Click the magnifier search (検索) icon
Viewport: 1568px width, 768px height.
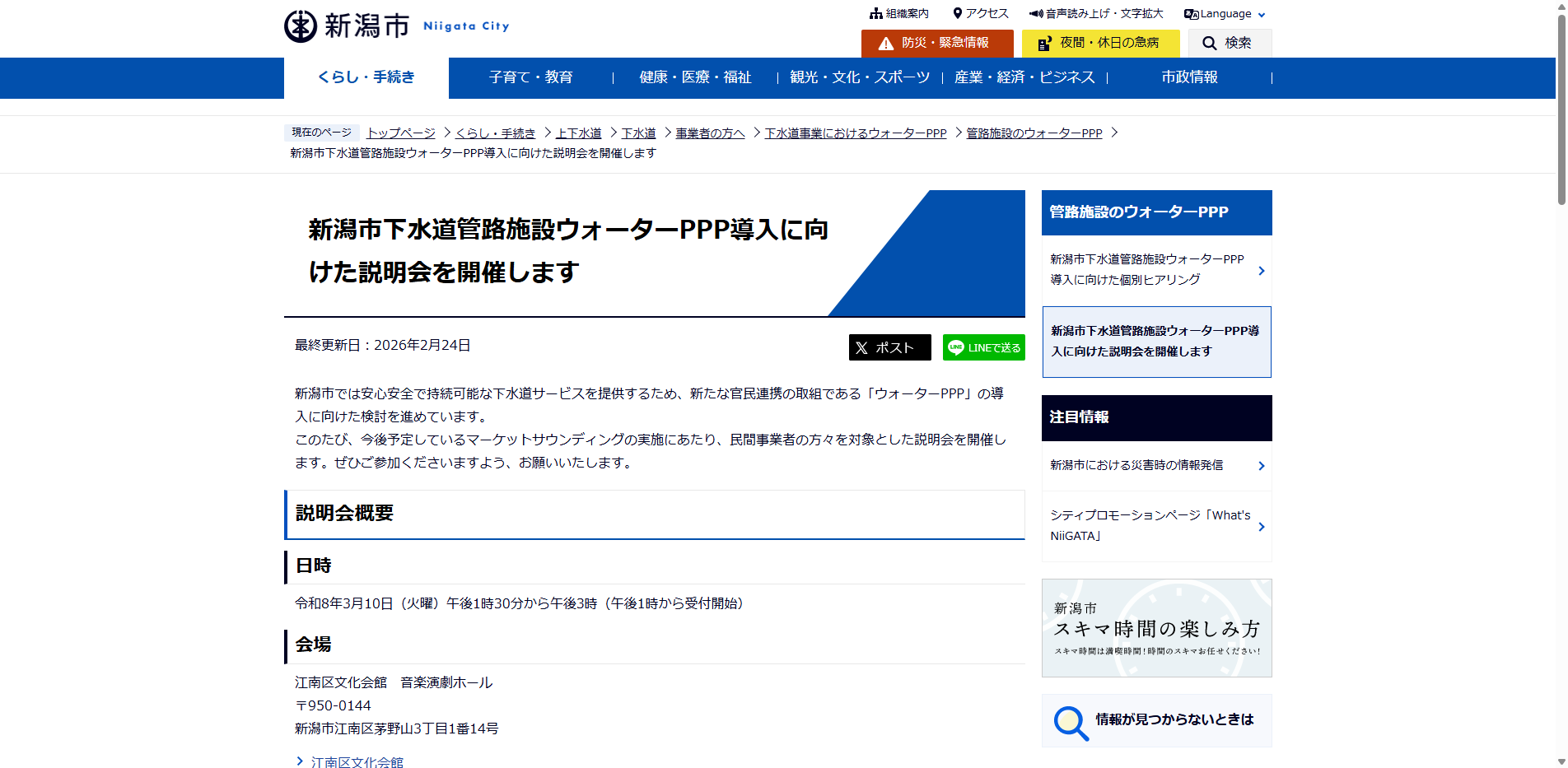[x=1209, y=44]
